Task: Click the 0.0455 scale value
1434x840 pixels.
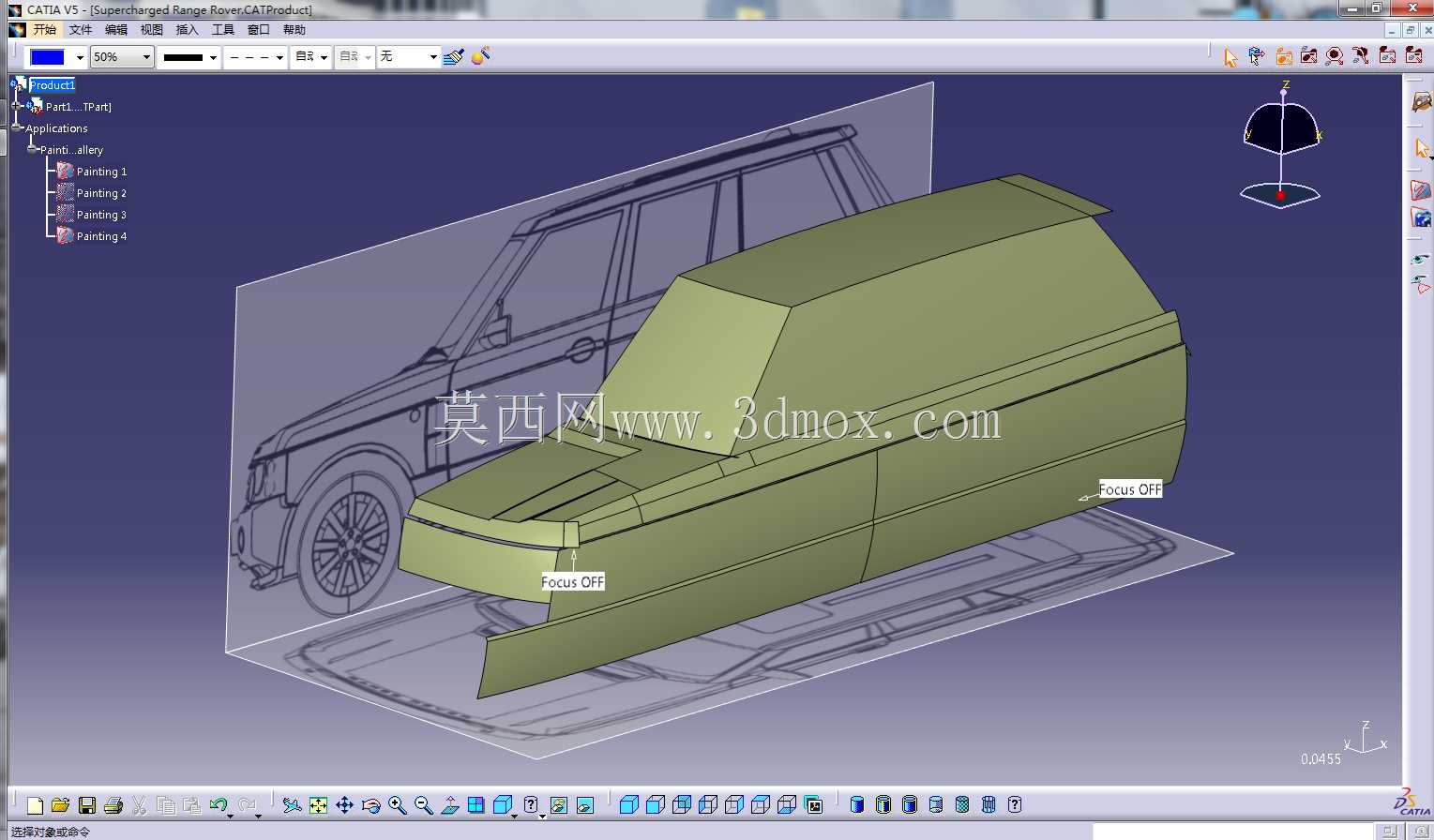Action: pos(1321,759)
